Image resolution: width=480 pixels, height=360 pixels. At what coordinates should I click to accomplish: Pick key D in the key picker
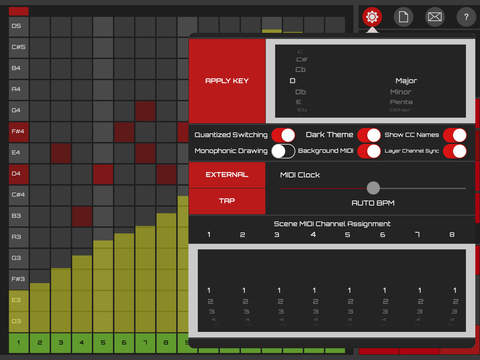pos(292,81)
